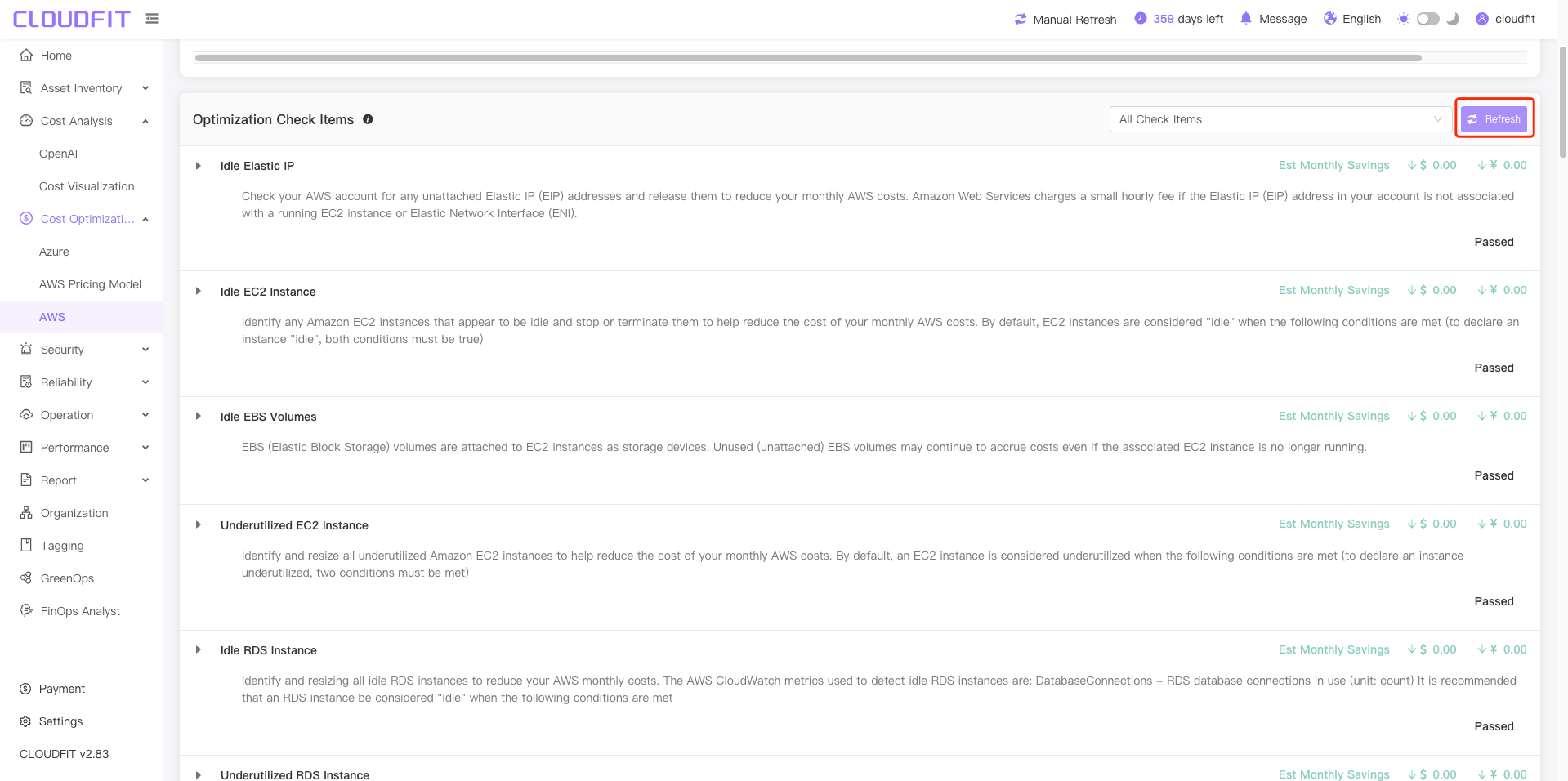Click the Cost Analysis icon
The width and height of the screenshot is (1568, 781).
point(26,120)
